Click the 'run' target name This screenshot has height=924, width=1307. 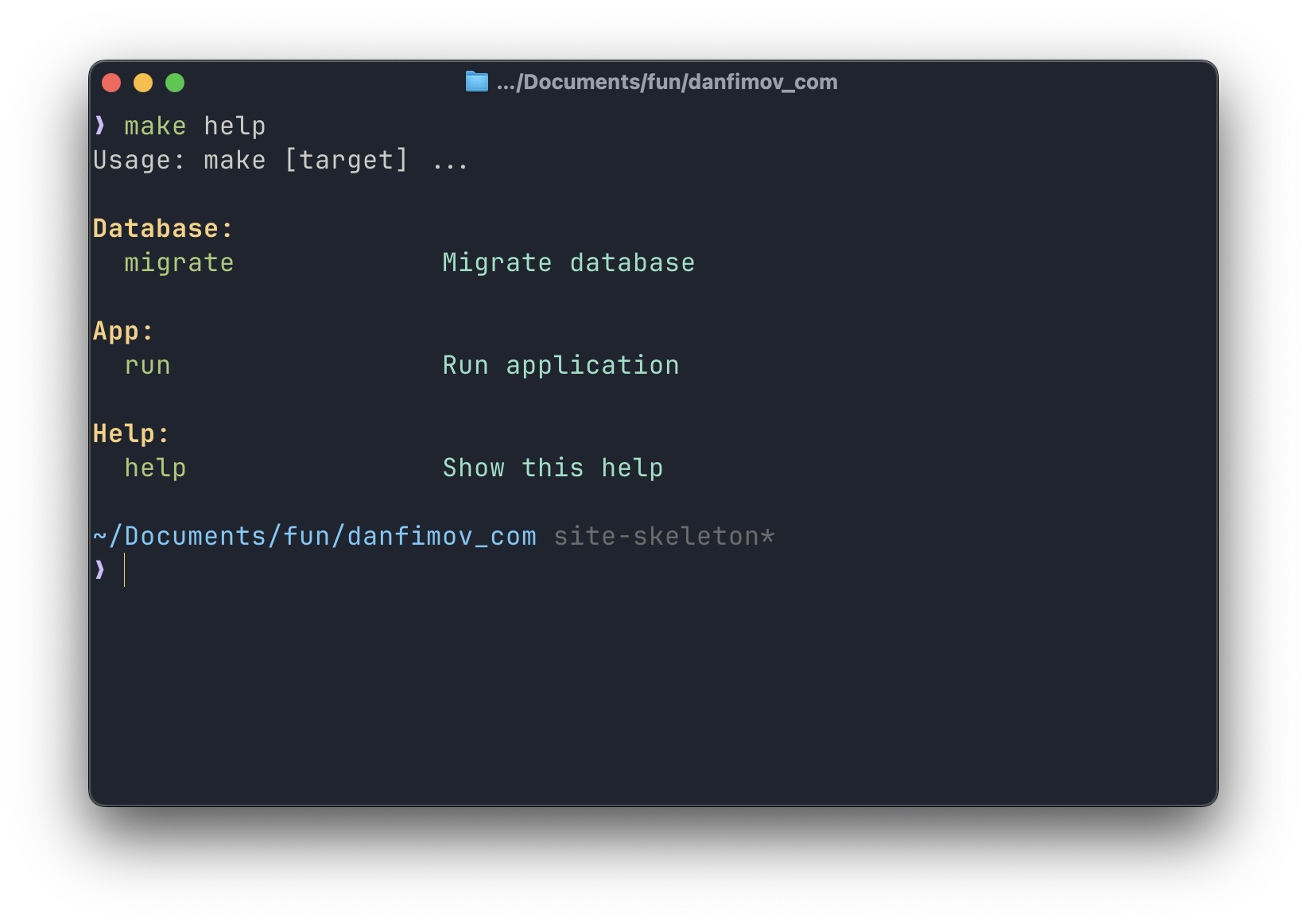pyautogui.click(x=147, y=365)
